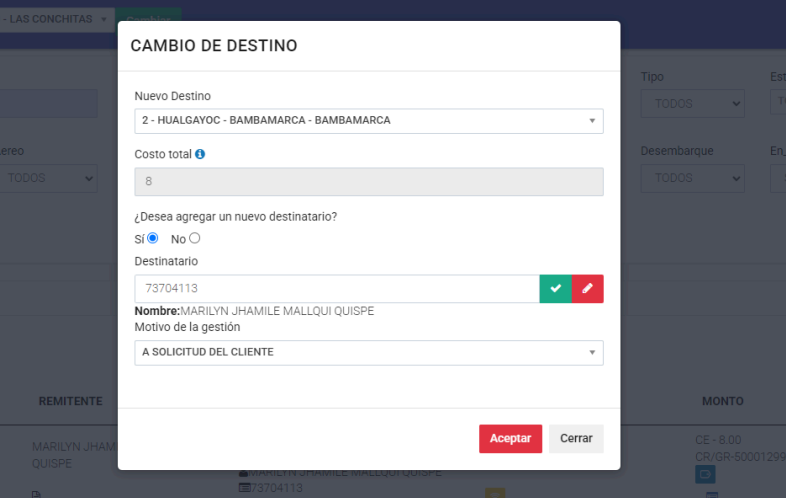Click the Costo total value field

point(369,182)
